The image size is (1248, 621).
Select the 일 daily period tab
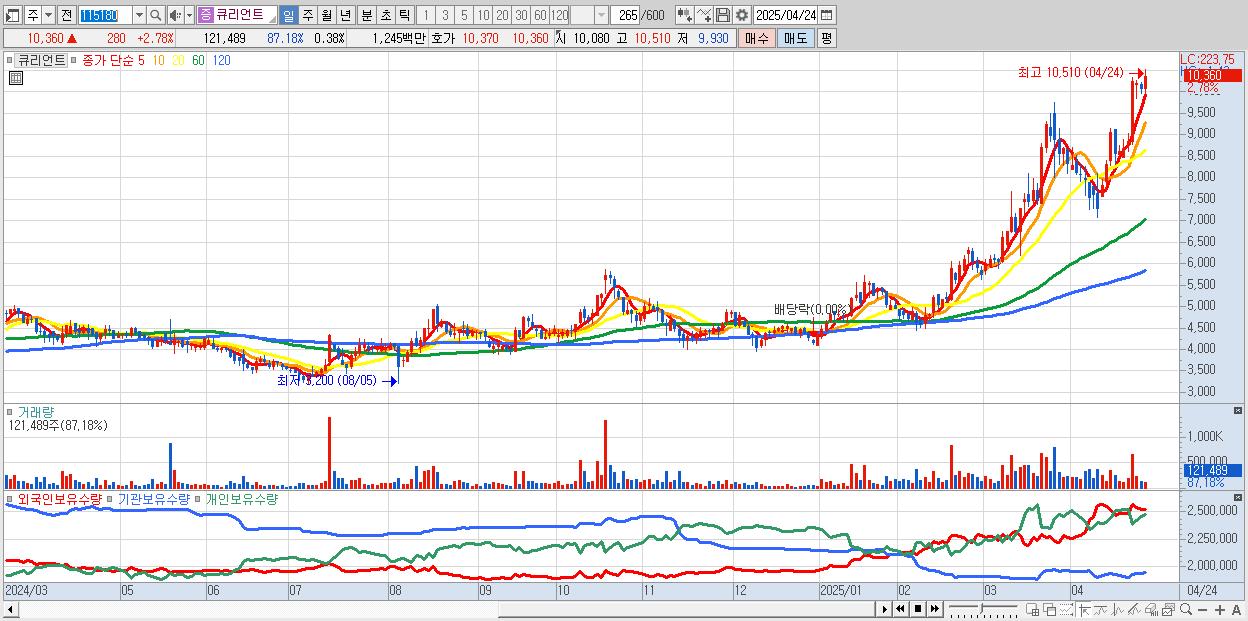288,15
